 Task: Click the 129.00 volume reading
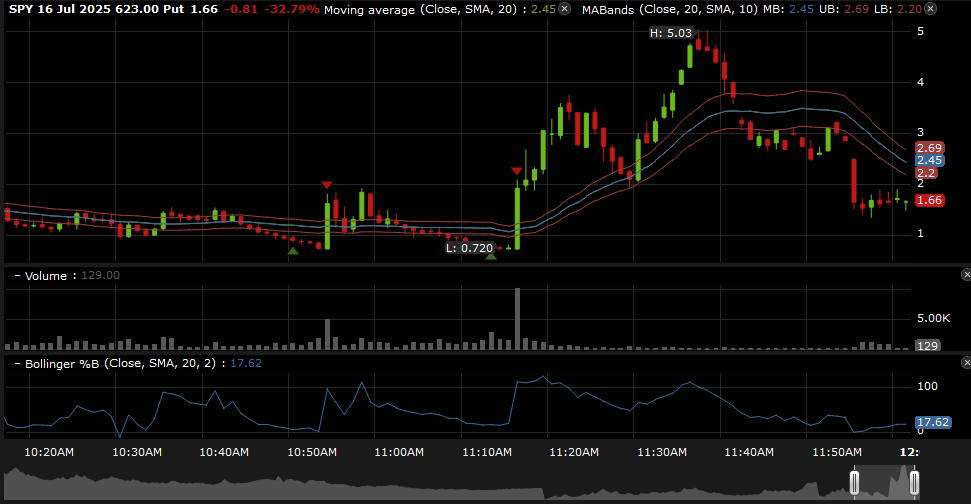pyautogui.click(x=100, y=276)
